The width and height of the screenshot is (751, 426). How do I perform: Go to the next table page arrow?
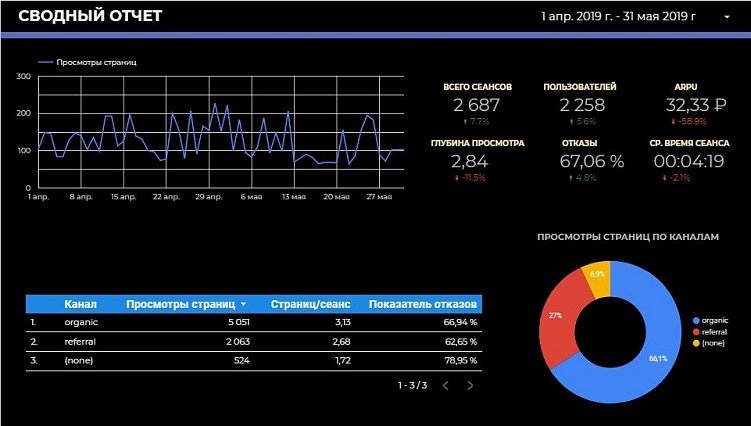tap(470, 385)
